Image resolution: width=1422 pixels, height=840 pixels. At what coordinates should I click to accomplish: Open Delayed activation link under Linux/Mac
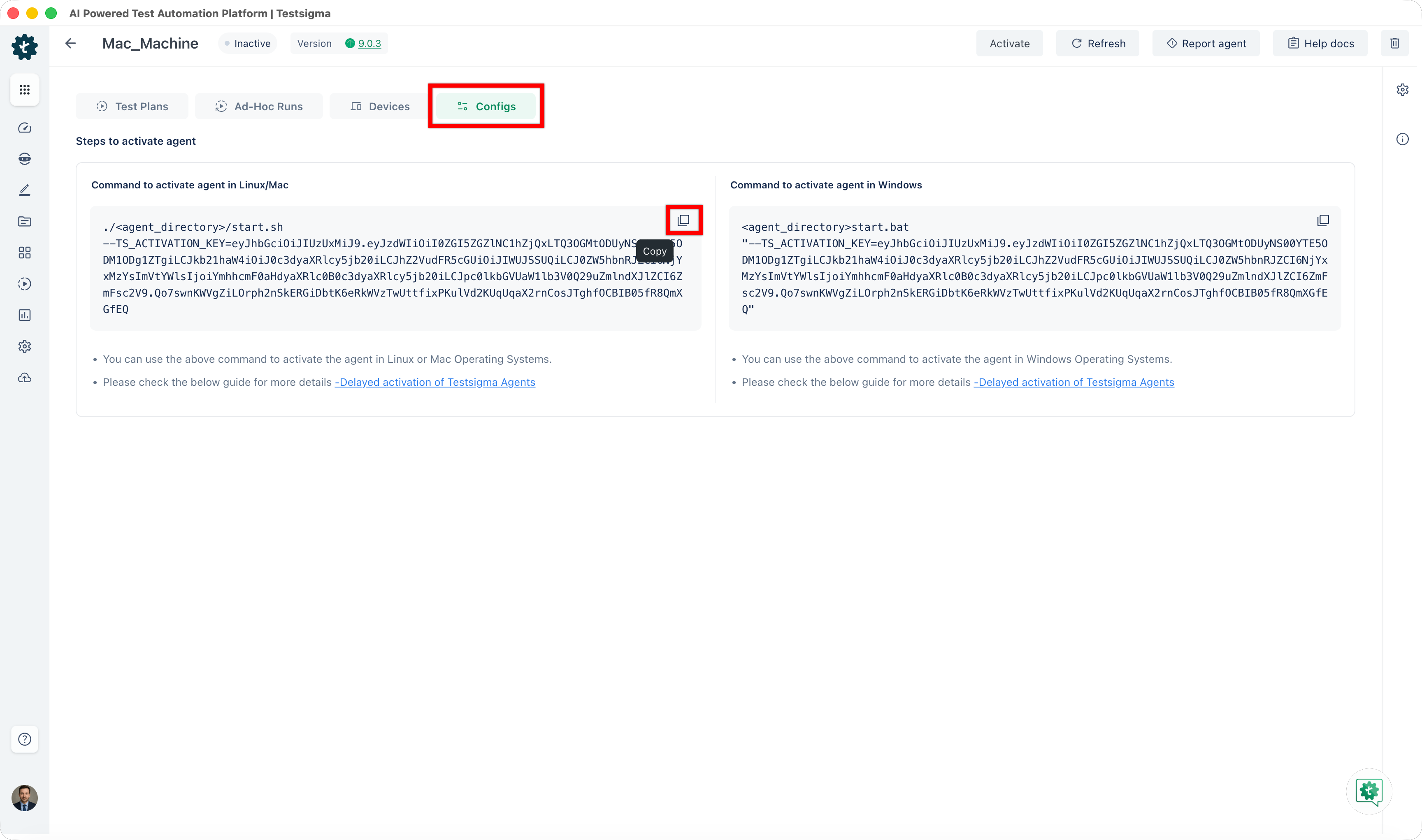pos(435,382)
